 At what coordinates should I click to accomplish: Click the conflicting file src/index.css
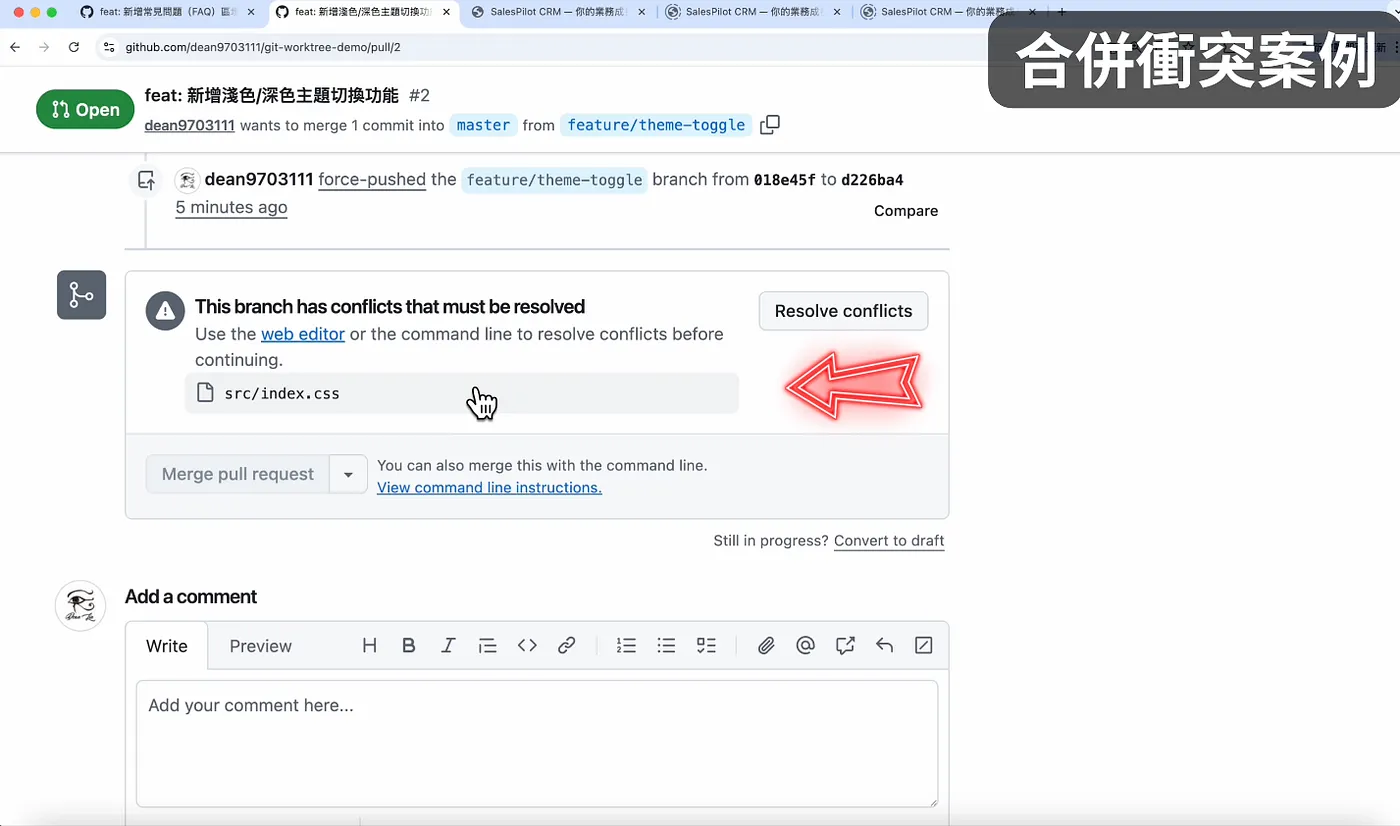point(282,393)
